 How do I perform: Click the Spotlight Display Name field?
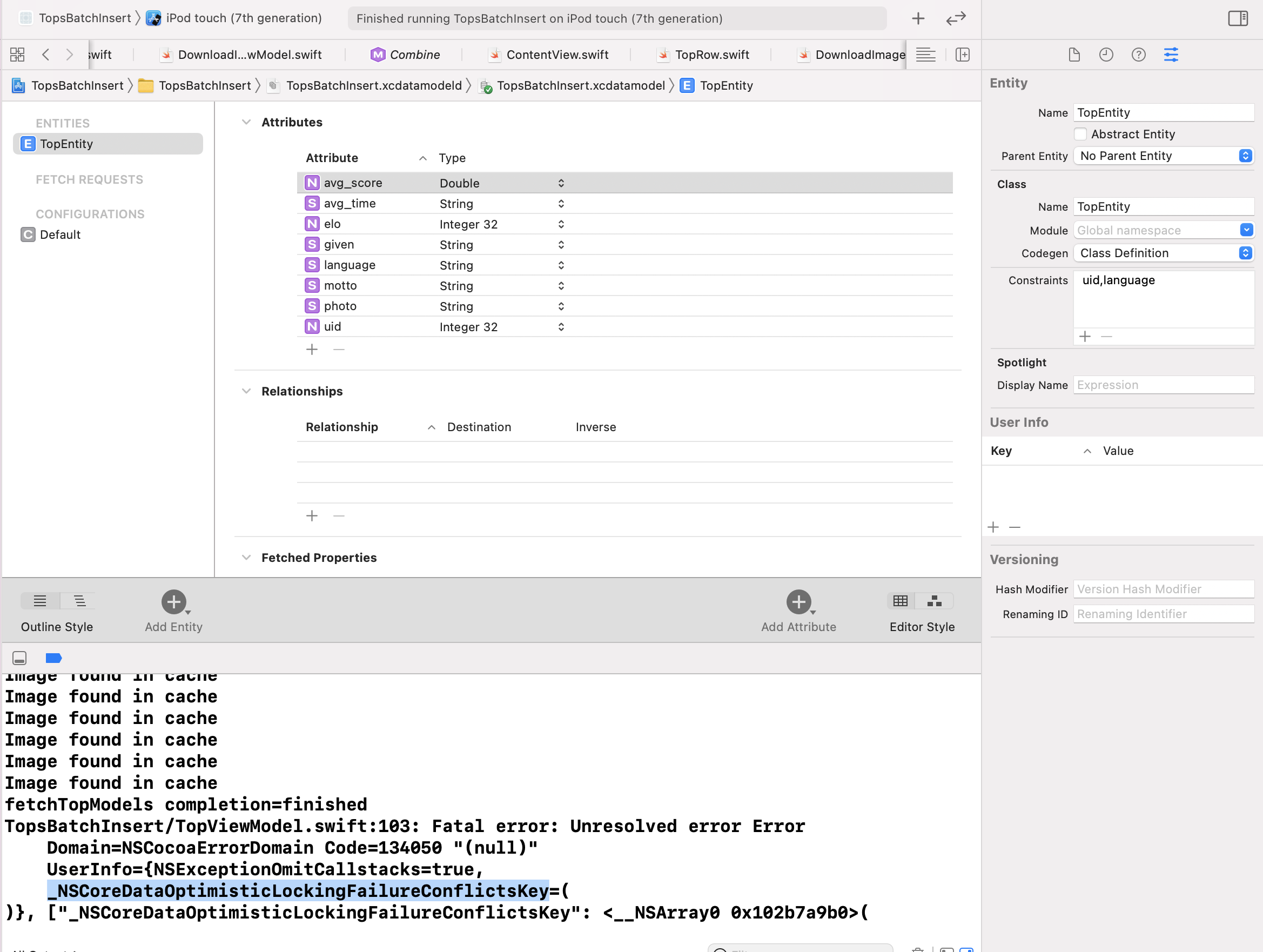(x=1164, y=385)
